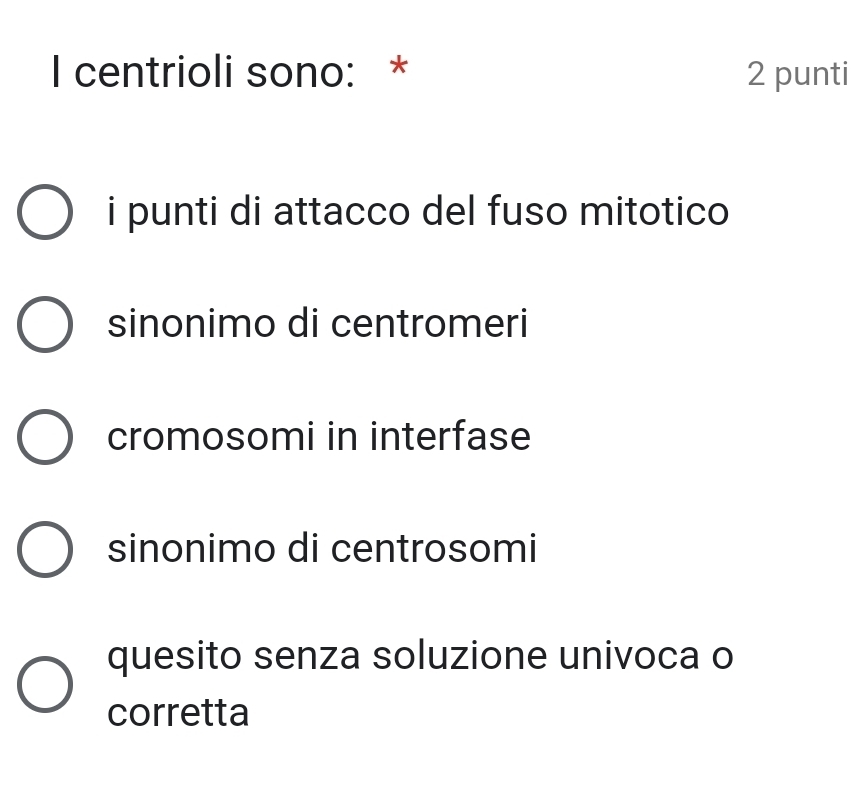Mark the 'cromosomi in interfase' radio option
The width and height of the screenshot is (862, 791).
tap(44, 437)
